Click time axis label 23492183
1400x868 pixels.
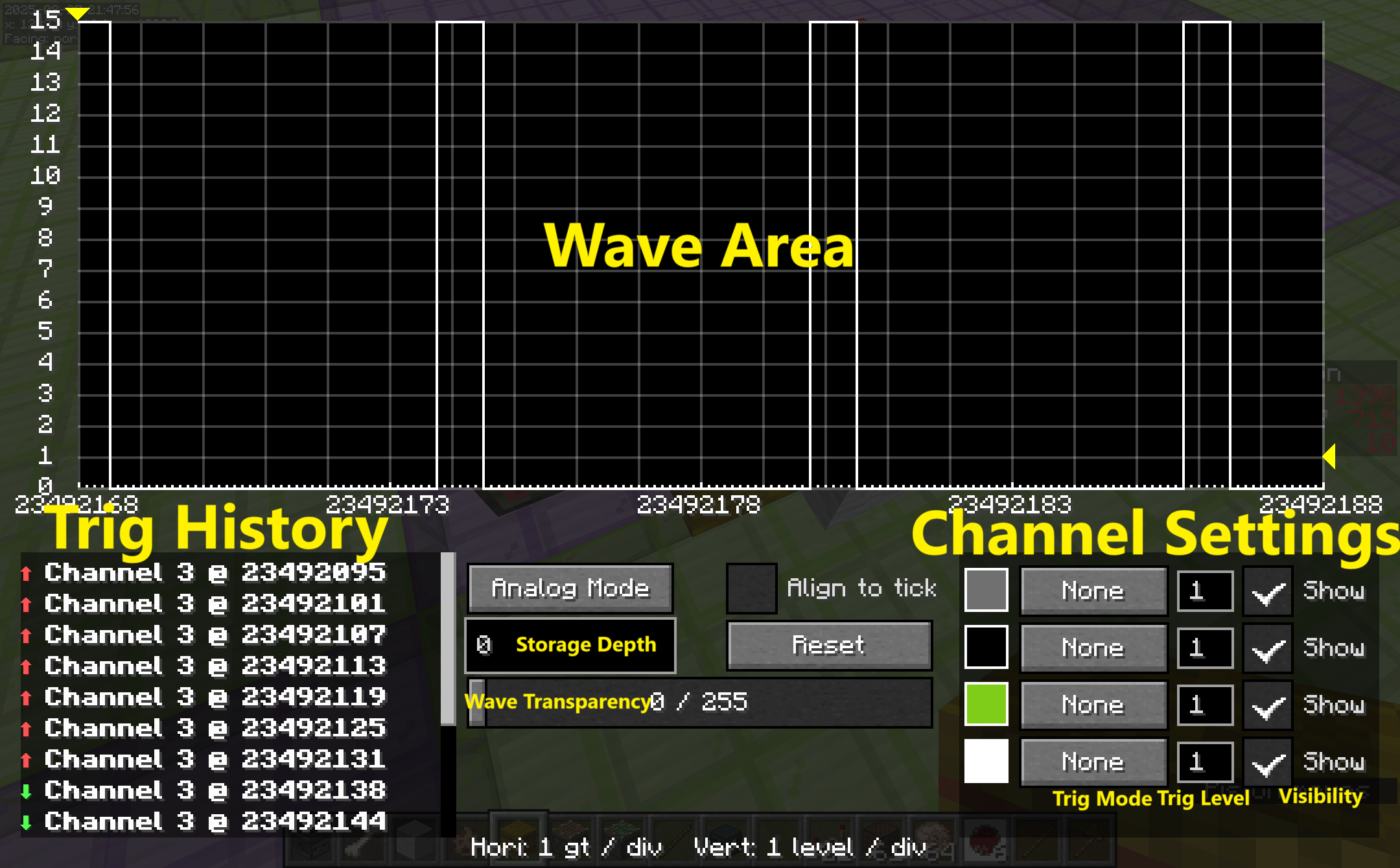(x=1010, y=504)
